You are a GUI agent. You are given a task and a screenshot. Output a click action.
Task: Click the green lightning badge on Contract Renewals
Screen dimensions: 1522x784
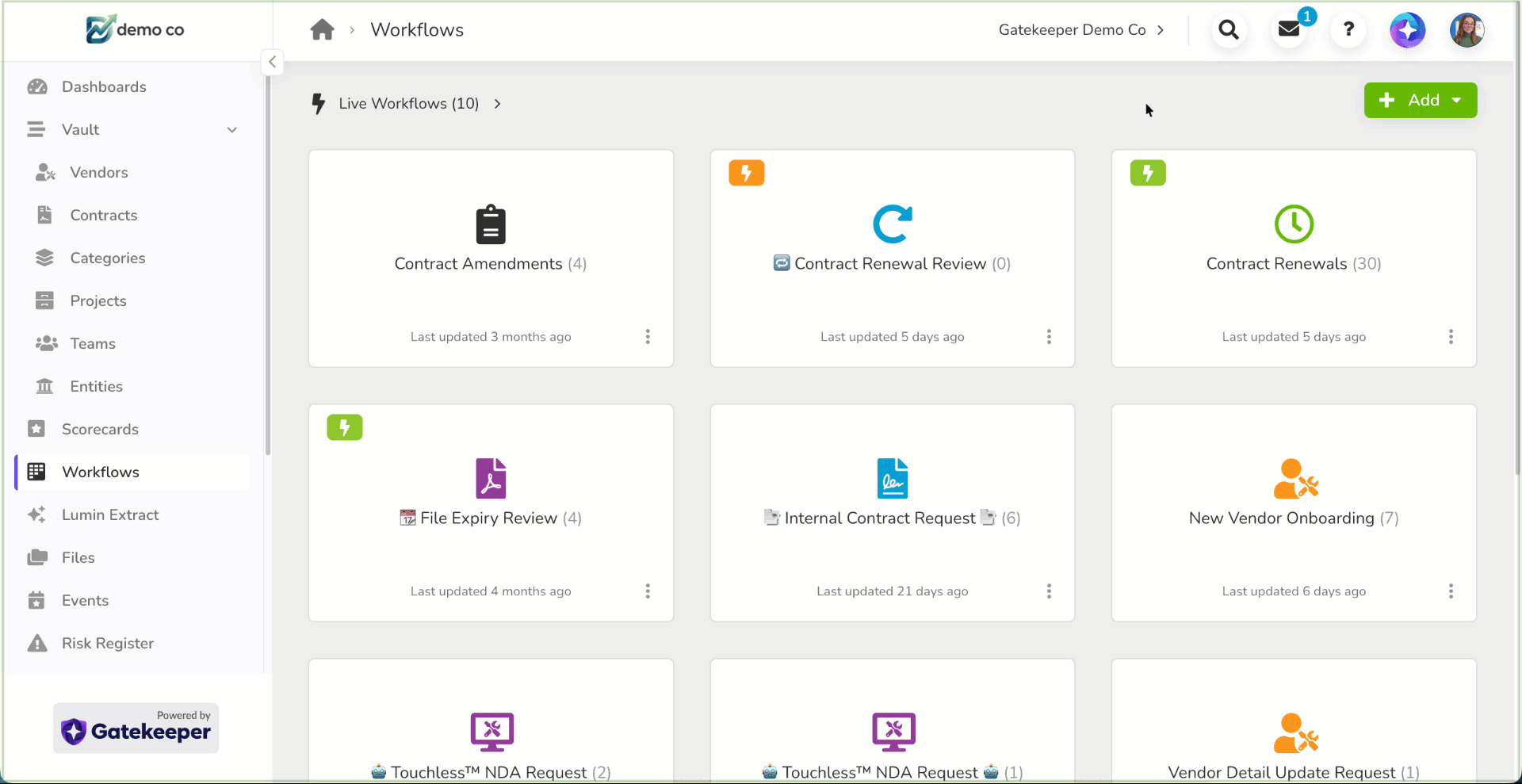click(1148, 173)
